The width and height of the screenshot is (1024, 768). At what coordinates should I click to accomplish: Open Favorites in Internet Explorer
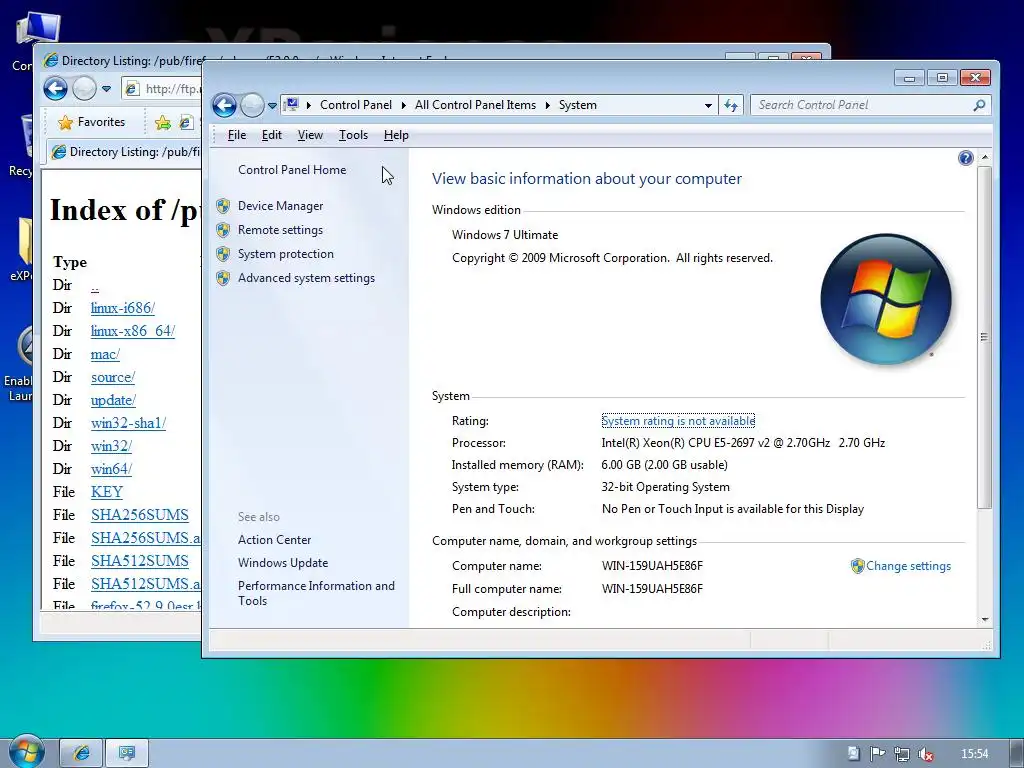tap(91, 122)
